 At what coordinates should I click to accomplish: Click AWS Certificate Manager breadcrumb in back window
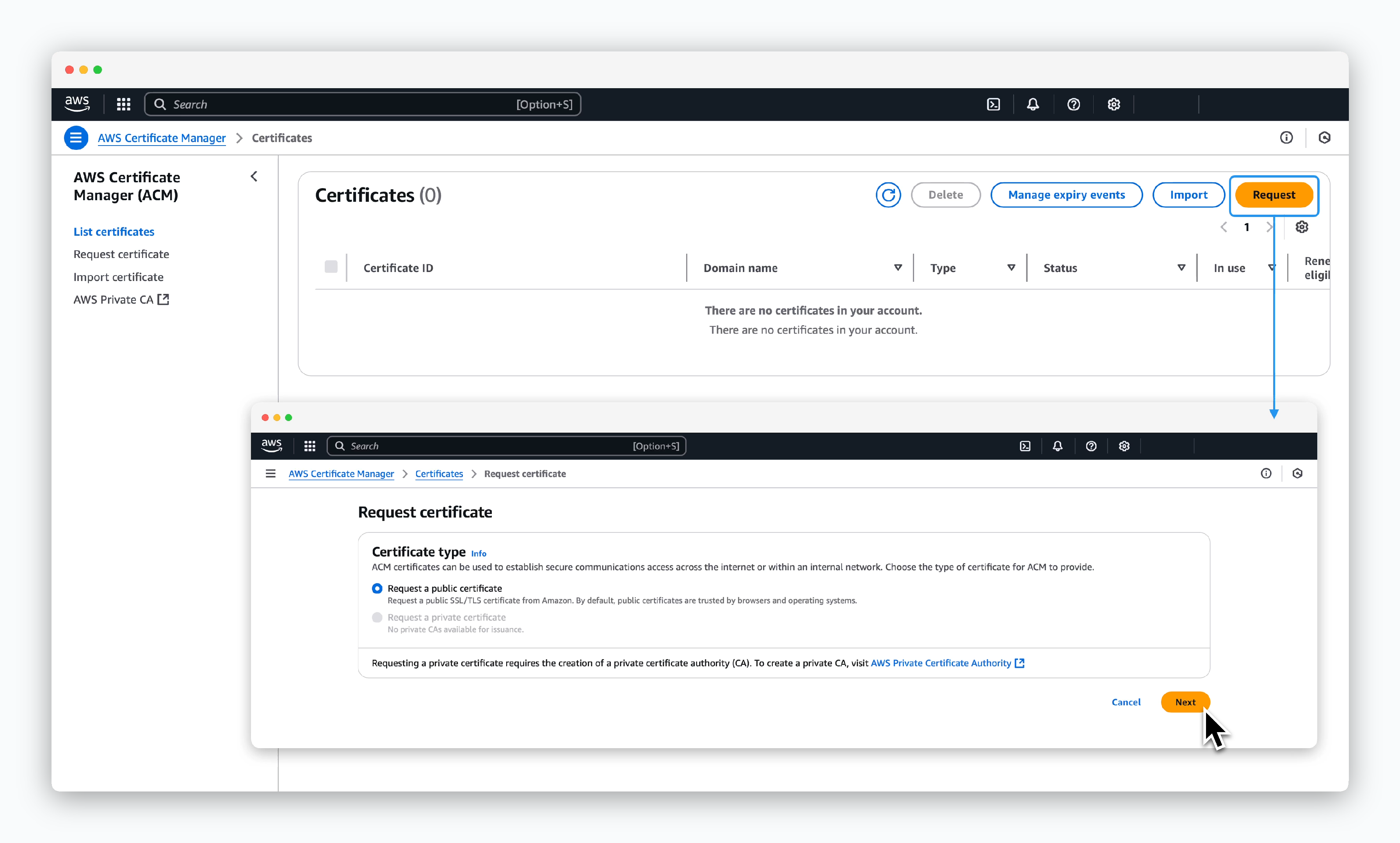coord(161,137)
